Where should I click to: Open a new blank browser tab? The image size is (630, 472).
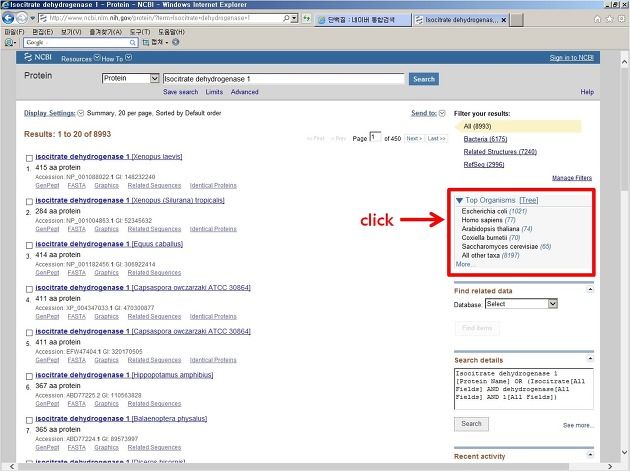[x=517, y=20]
